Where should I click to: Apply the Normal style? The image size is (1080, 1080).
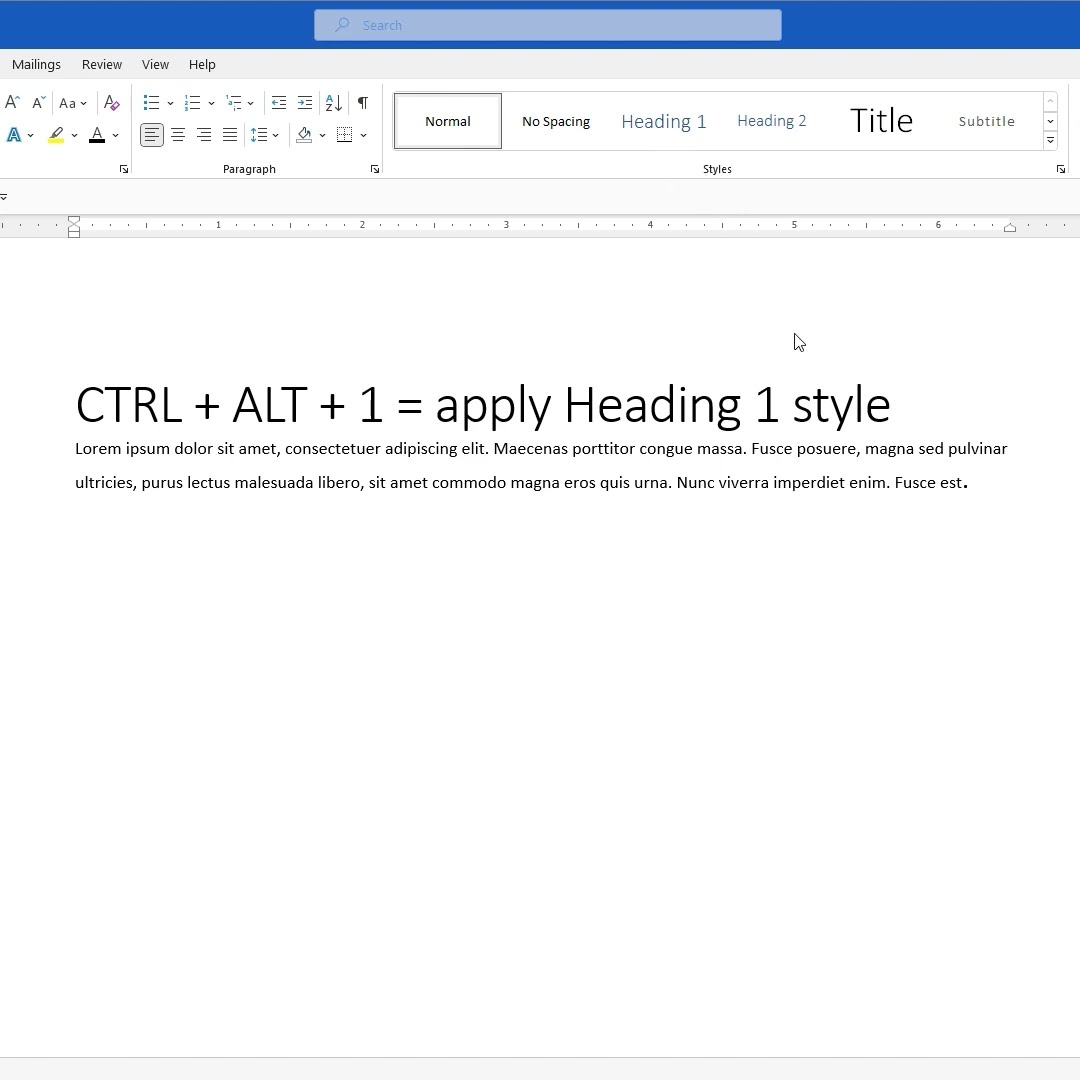[x=448, y=121]
